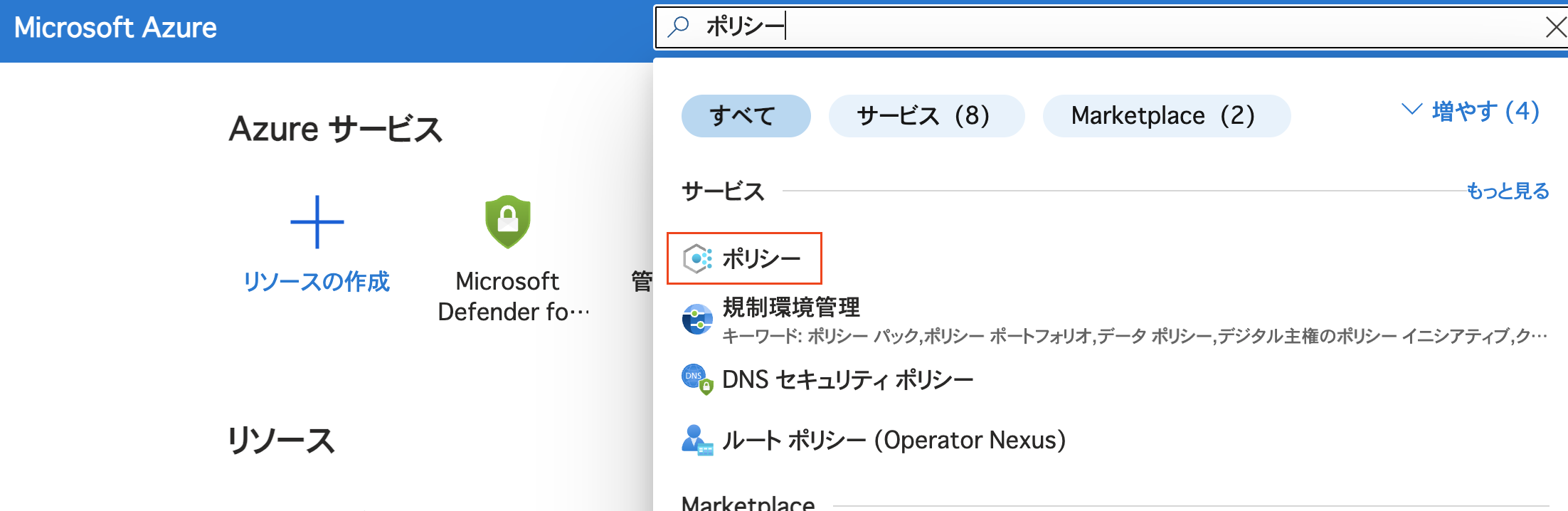Select the すべて filter tab

pos(746,115)
